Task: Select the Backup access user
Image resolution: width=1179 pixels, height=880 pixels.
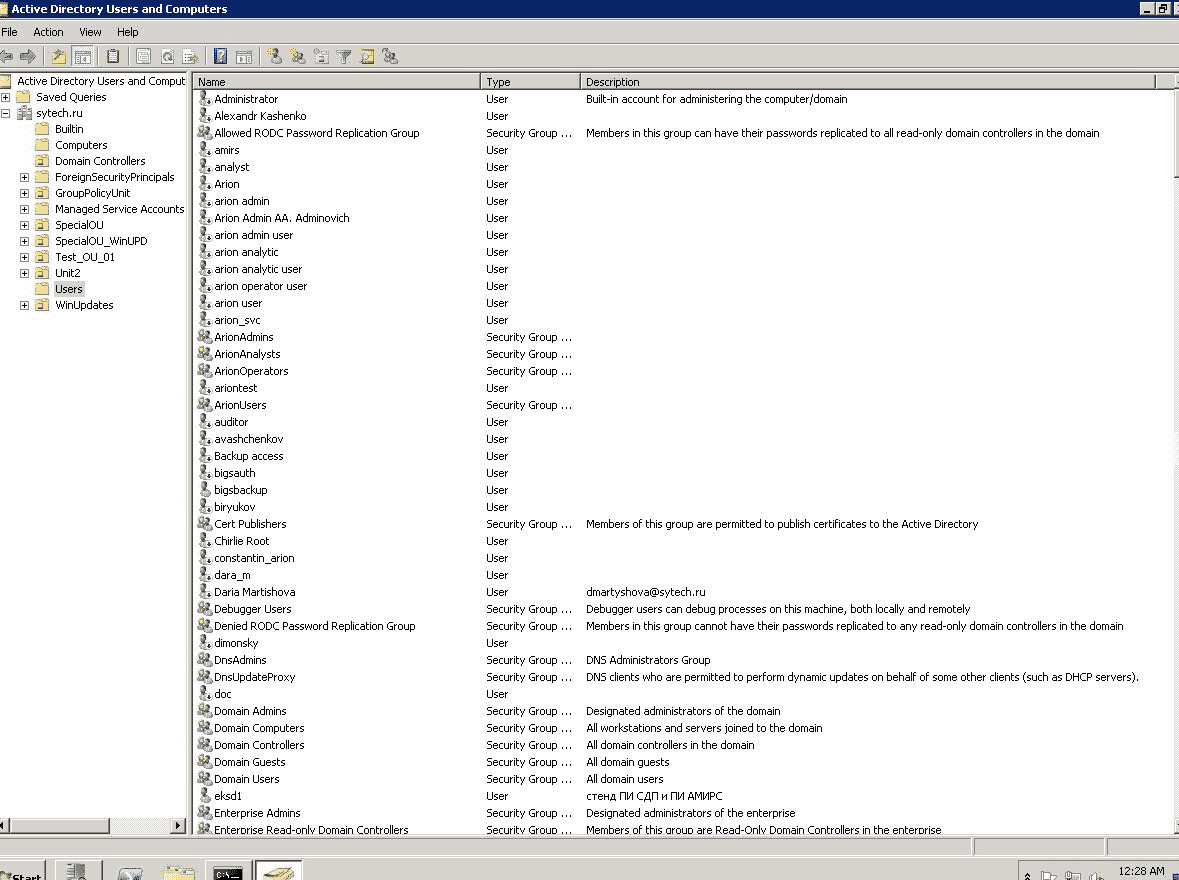Action: click(249, 456)
